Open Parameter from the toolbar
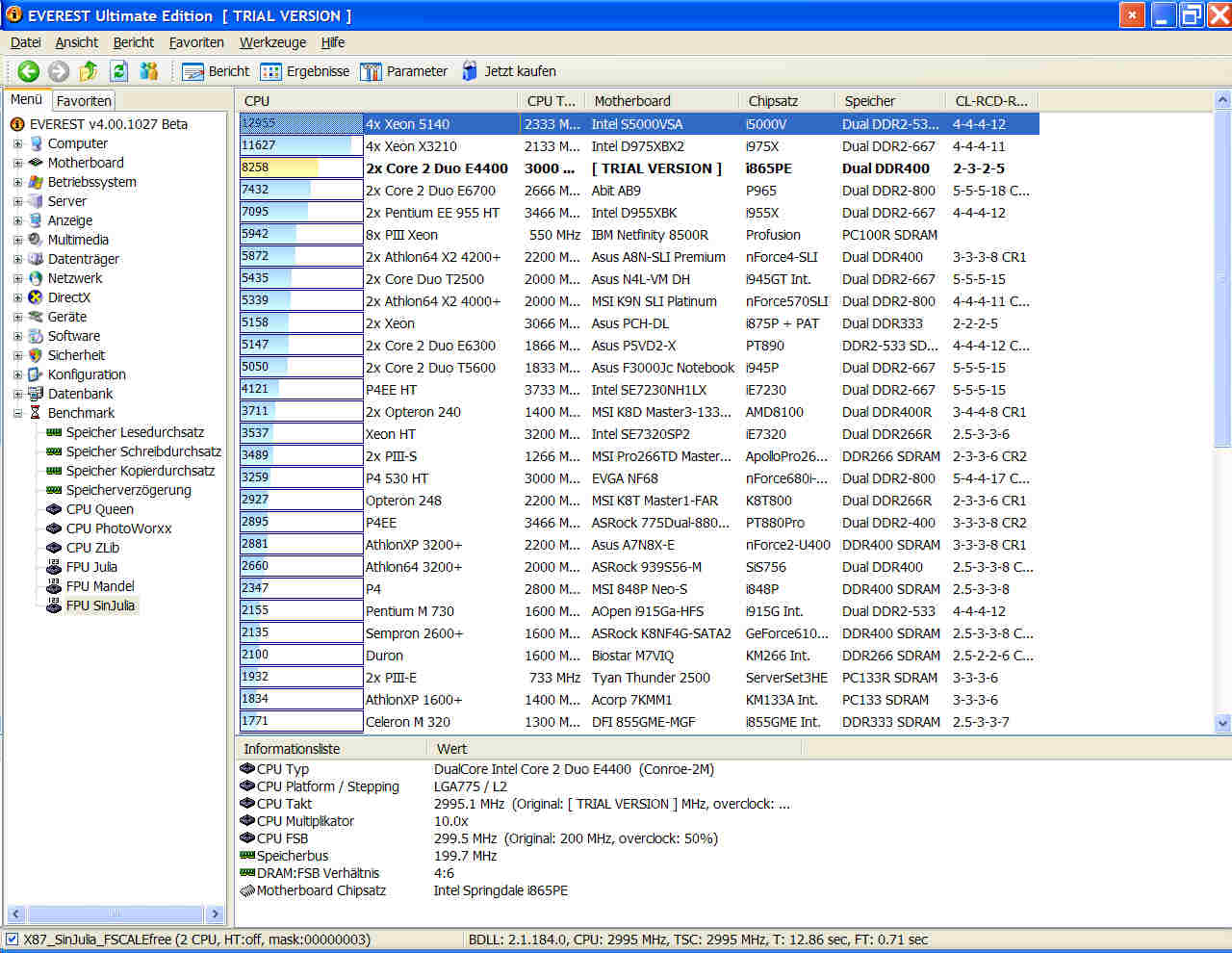The width and height of the screenshot is (1232, 953). tap(403, 71)
